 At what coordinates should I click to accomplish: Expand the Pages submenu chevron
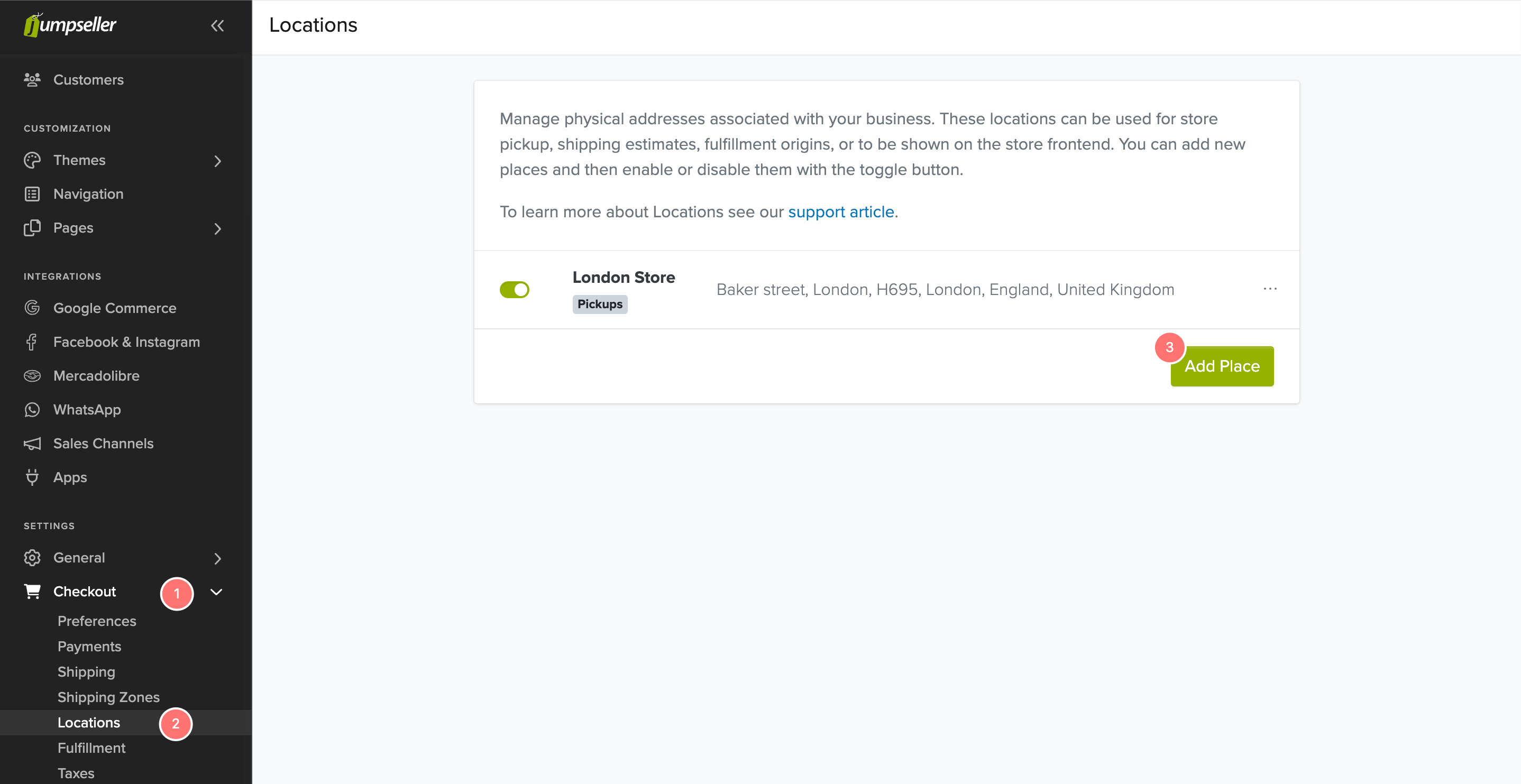[218, 228]
